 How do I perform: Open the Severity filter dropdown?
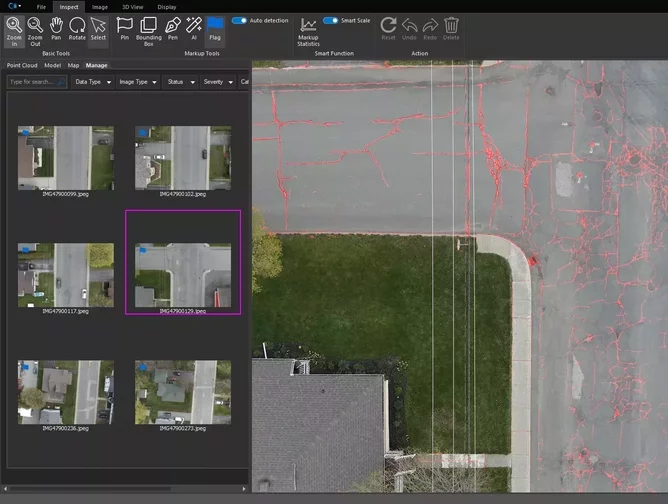click(x=218, y=82)
